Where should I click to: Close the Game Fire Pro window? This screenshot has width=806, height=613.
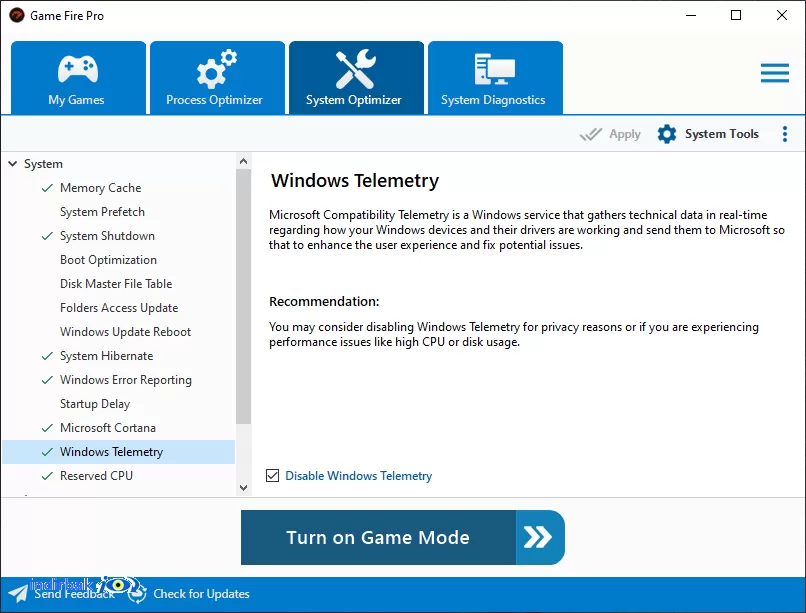pyautogui.click(x=782, y=15)
